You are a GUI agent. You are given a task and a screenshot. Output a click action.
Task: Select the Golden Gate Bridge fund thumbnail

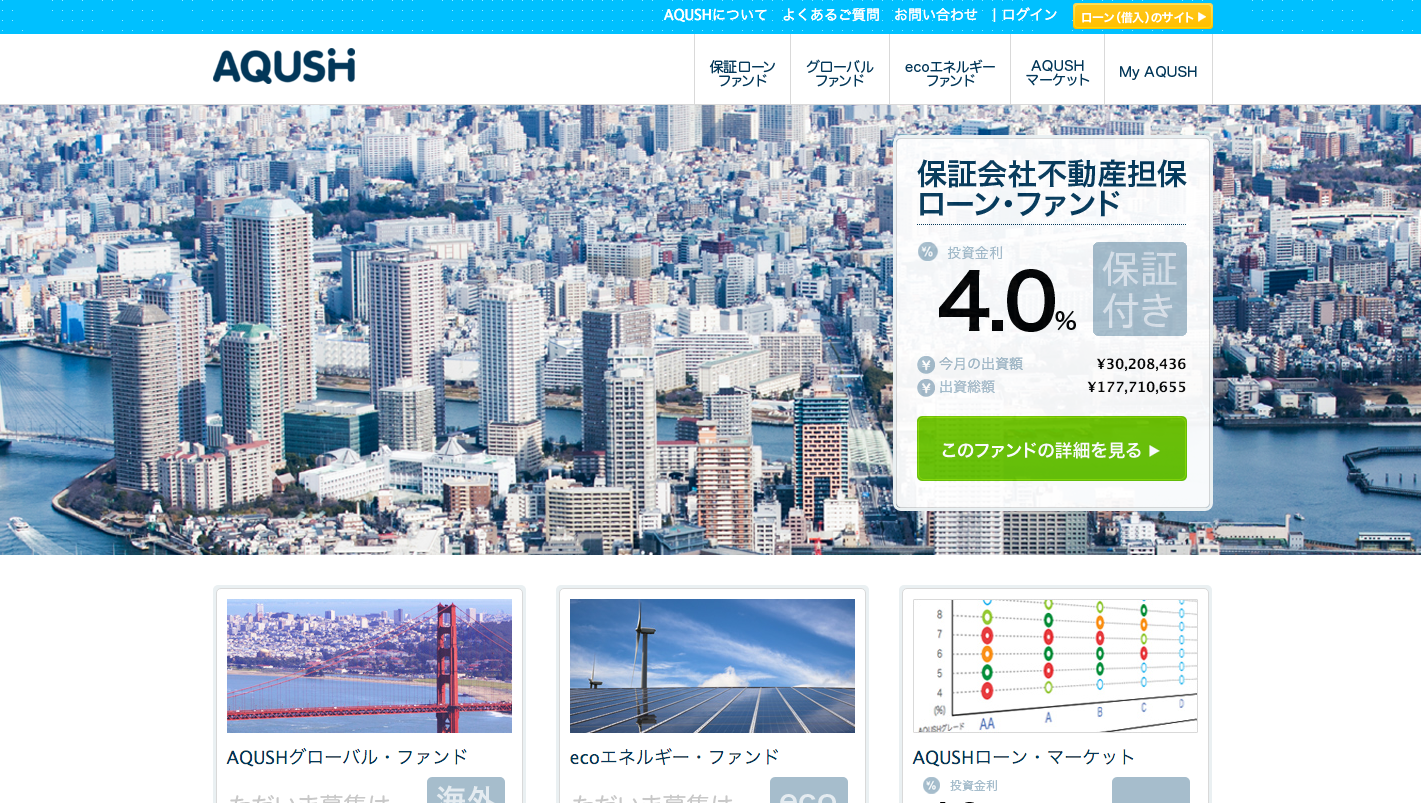(x=369, y=666)
